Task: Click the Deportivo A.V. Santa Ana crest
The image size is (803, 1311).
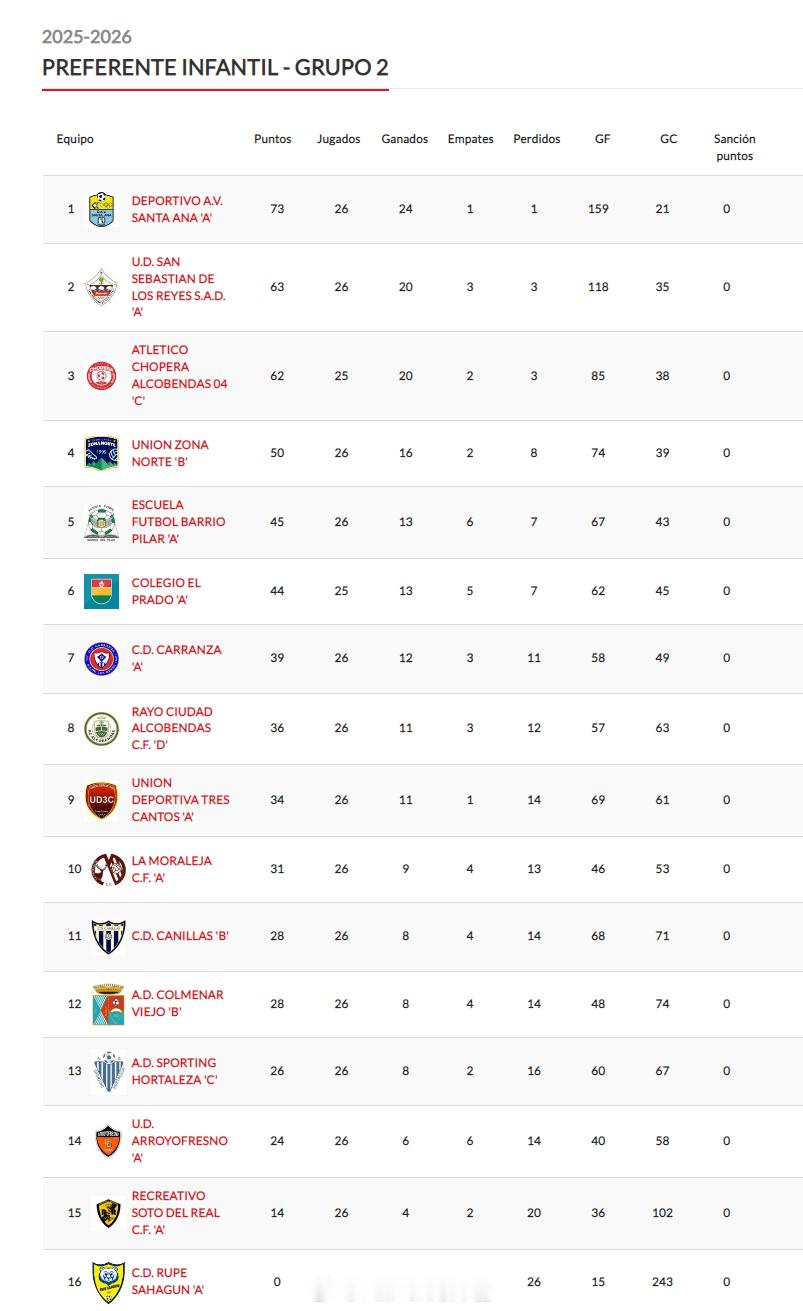Action: pos(101,209)
